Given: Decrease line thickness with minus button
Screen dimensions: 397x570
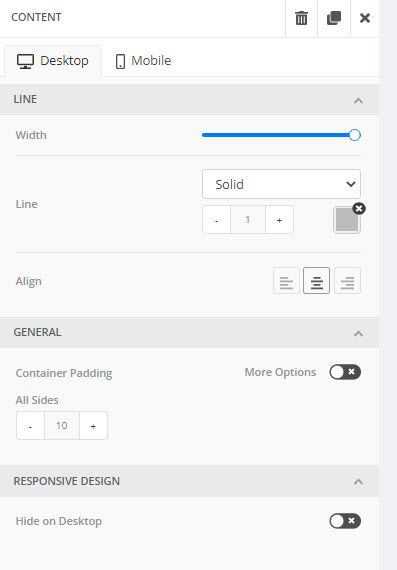Looking at the screenshot, I should click(217, 220).
